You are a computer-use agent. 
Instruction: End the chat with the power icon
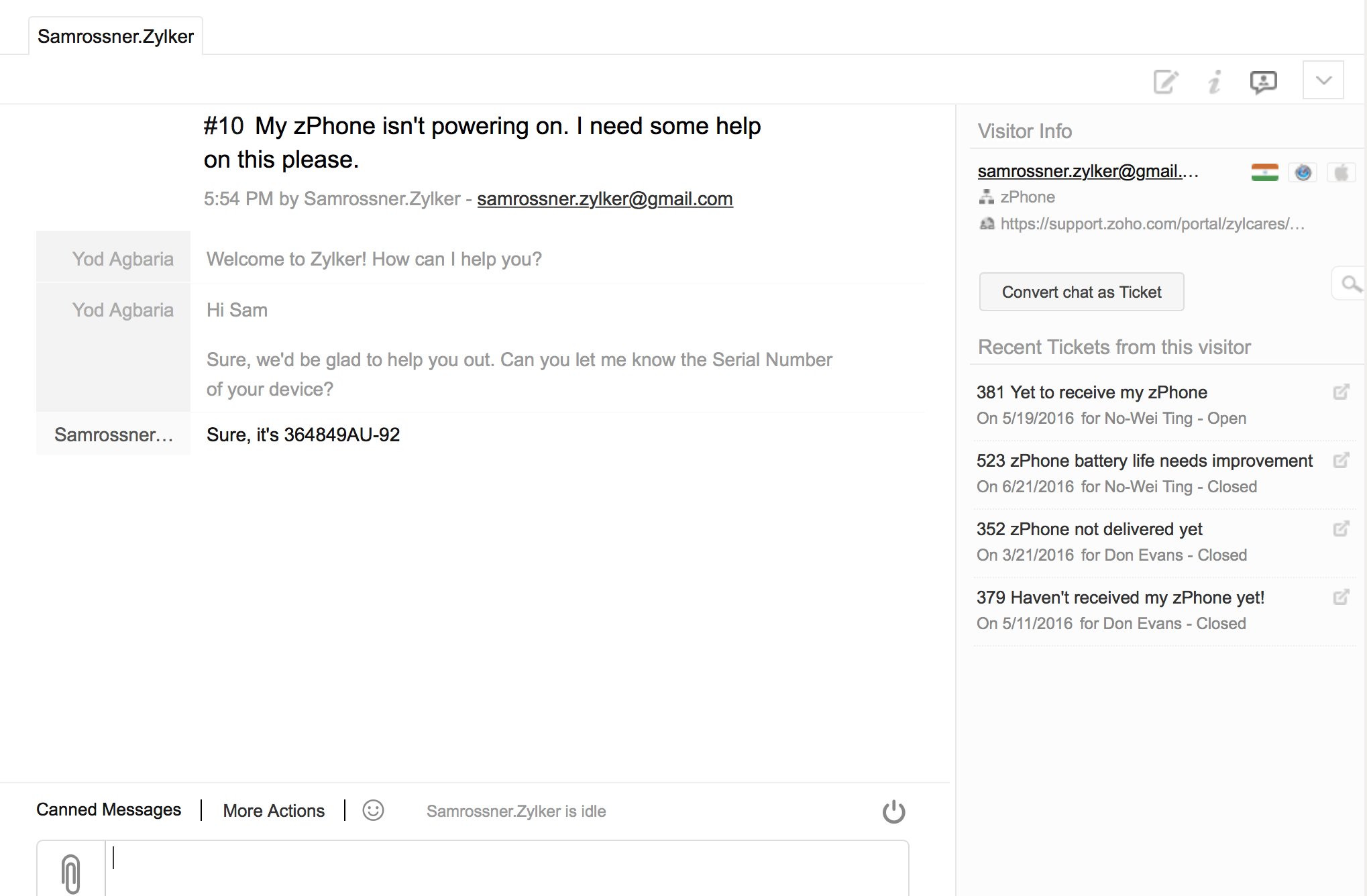click(x=893, y=811)
